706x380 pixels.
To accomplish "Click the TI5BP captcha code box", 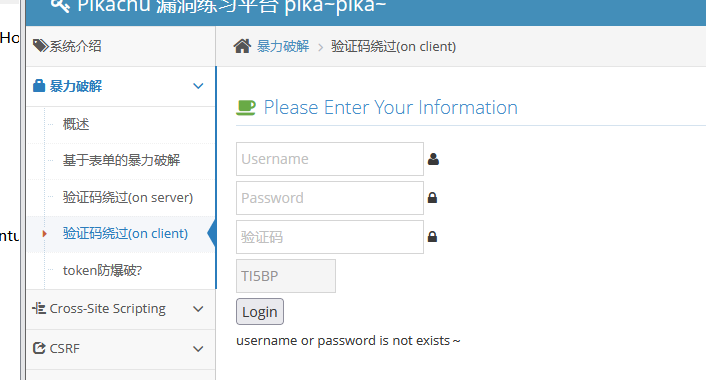I will point(286,276).
